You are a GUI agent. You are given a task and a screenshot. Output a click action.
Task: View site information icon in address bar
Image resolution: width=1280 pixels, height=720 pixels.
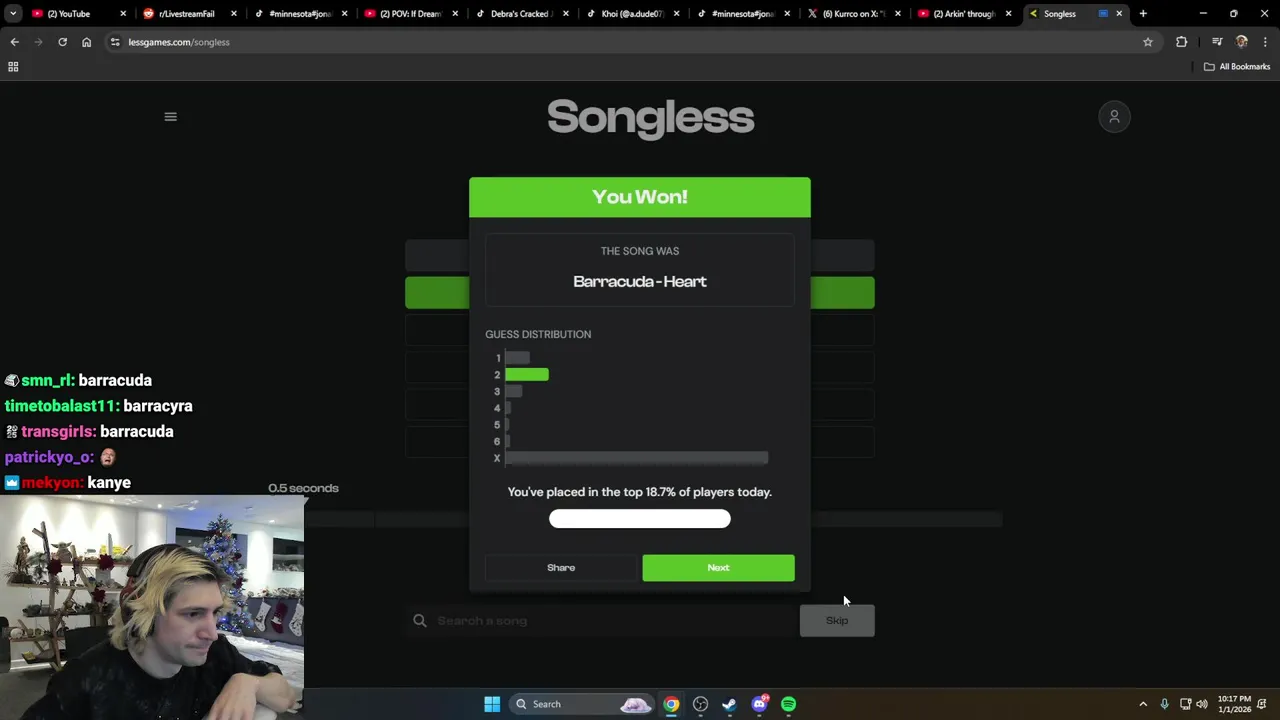115,42
